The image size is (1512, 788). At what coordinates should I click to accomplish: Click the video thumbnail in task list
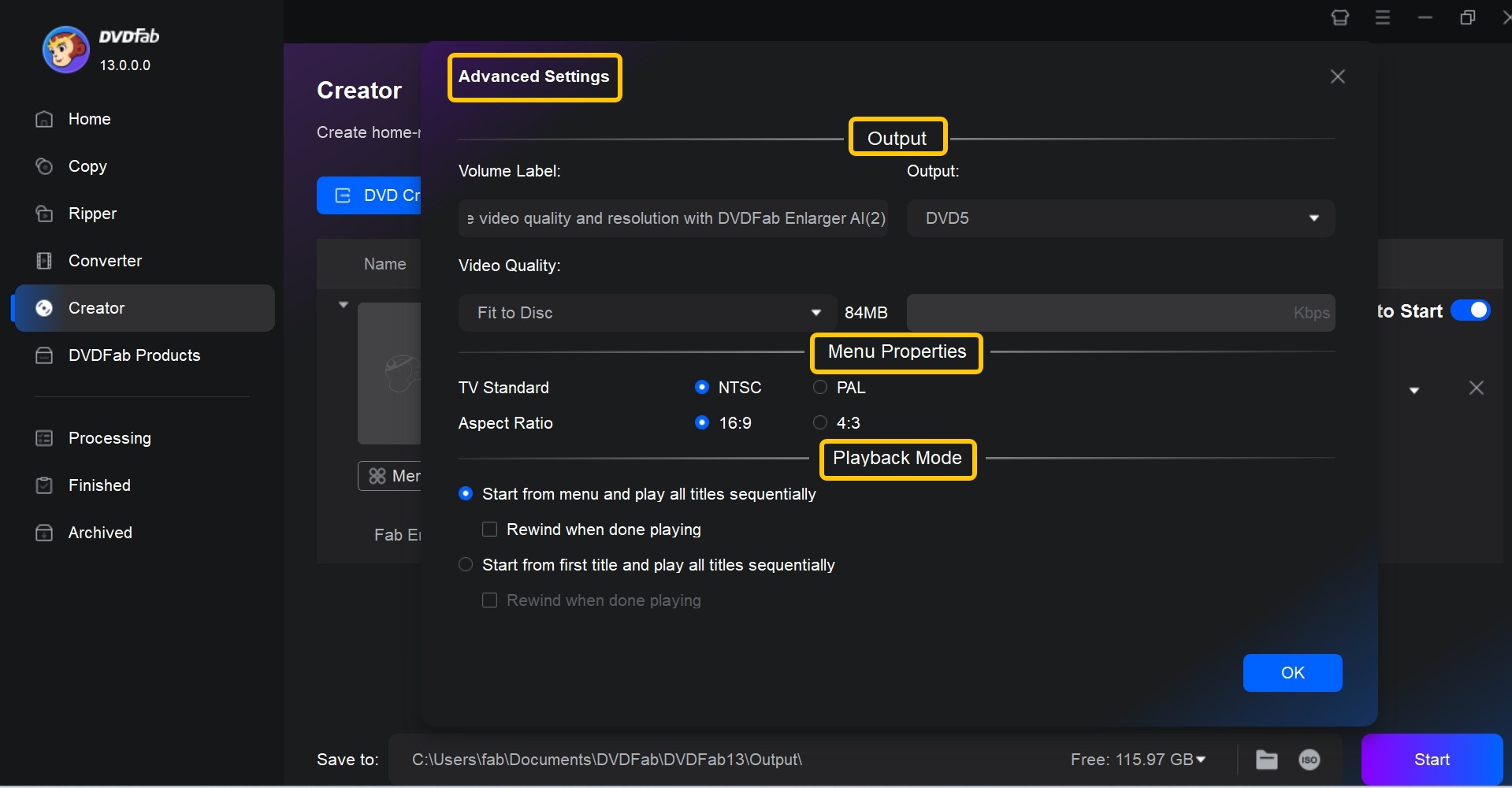(x=389, y=374)
